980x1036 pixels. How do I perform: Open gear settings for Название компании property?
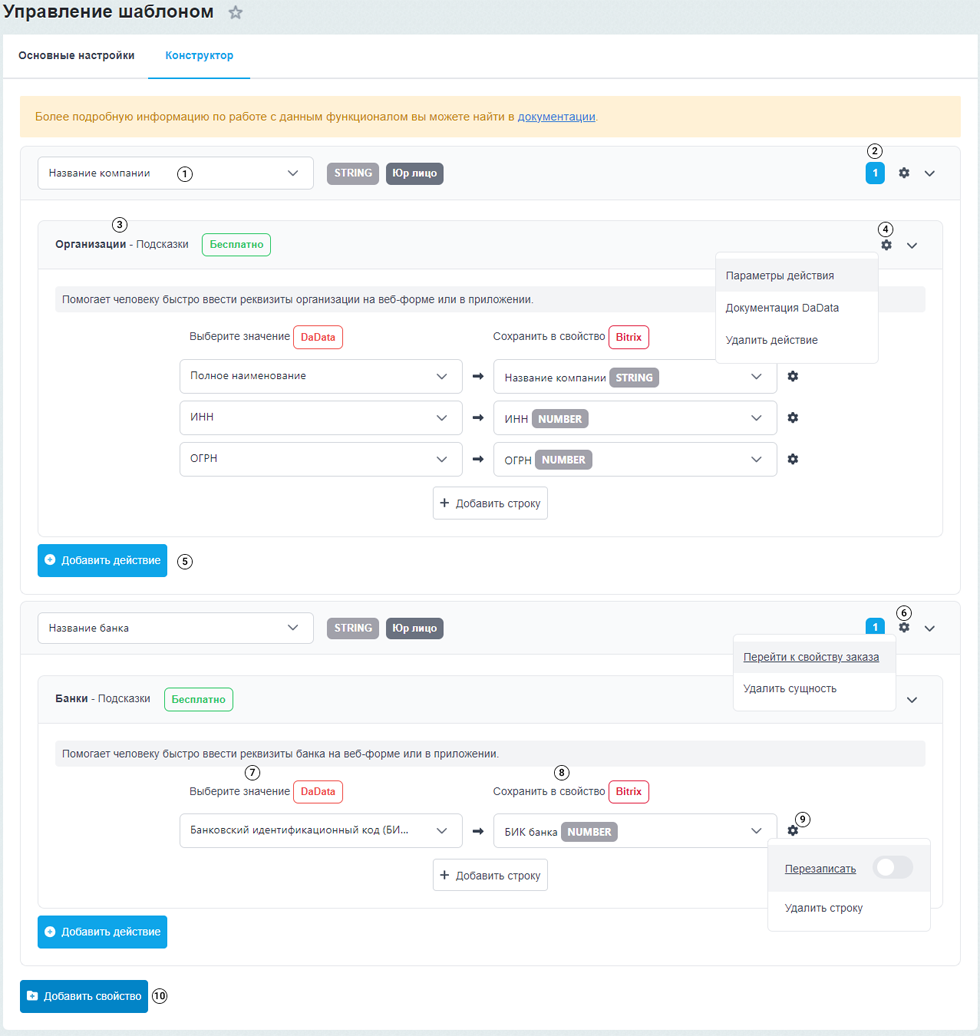904,173
